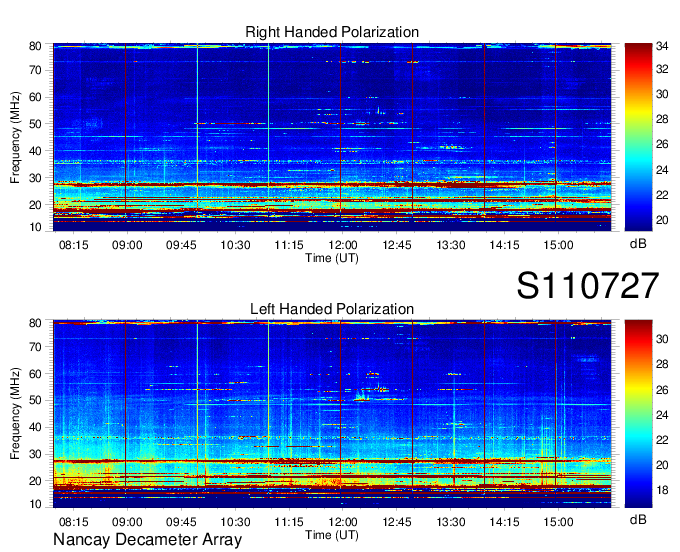This screenshot has height=552, width=680.
Task: Click the 20 value on top color bar
Action: tap(662, 220)
